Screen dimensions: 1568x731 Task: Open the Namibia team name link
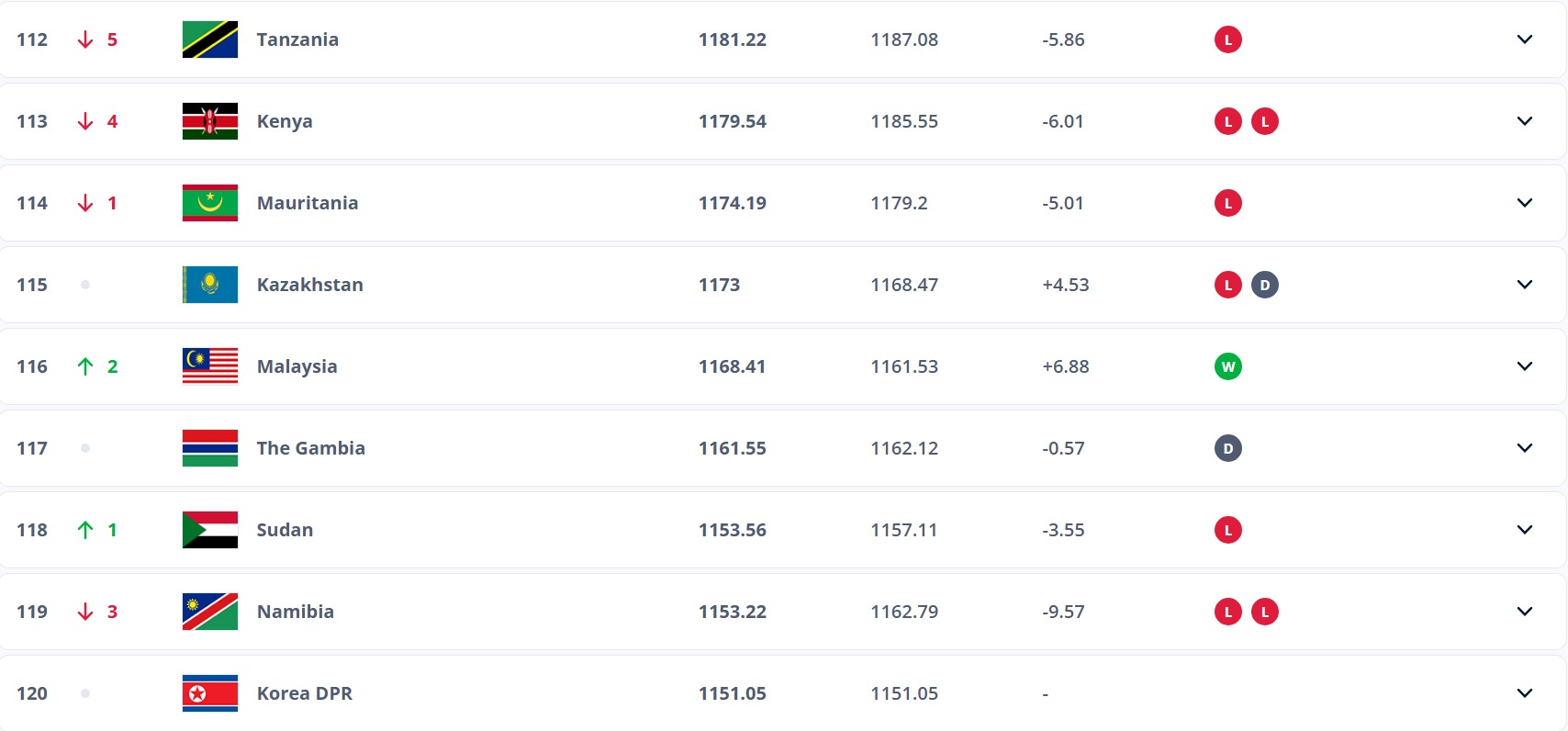click(296, 612)
